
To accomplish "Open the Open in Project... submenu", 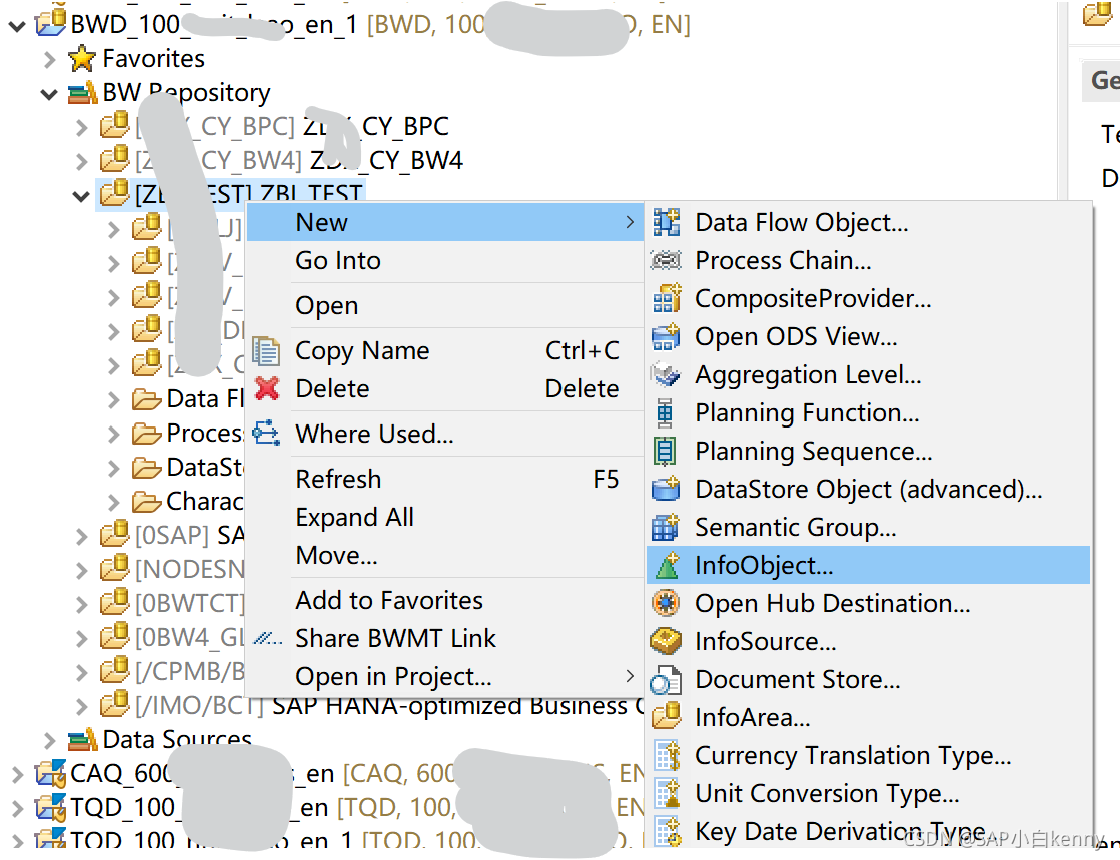I will click(x=444, y=676).
